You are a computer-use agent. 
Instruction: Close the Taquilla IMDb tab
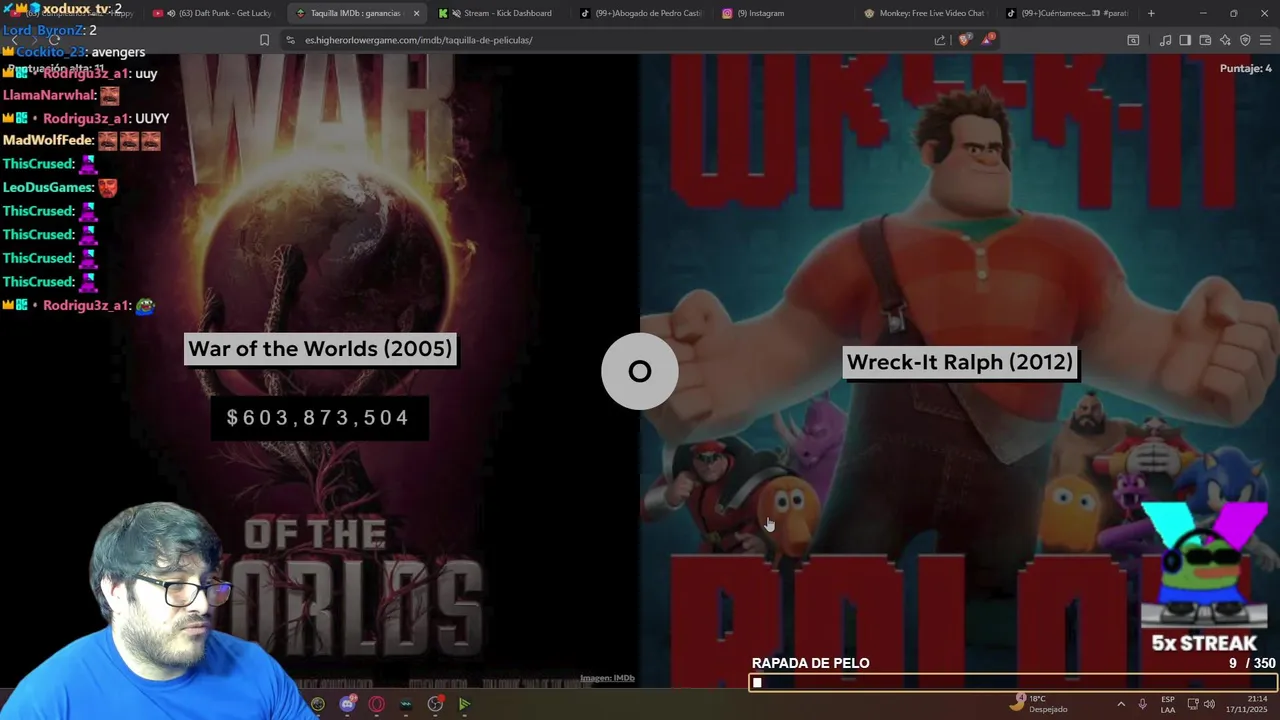[x=416, y=13]
